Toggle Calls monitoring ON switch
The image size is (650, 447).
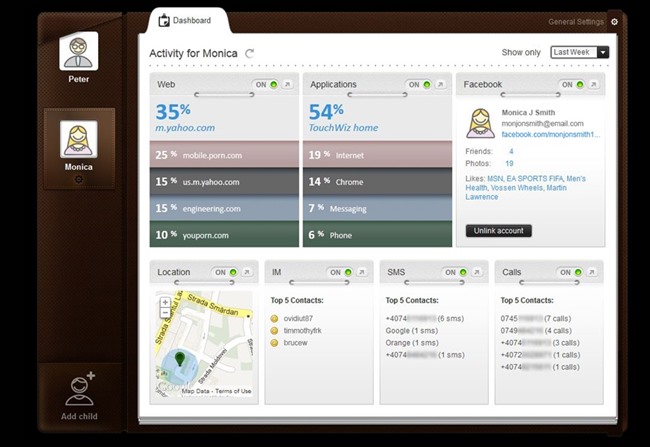coord(570,272)
